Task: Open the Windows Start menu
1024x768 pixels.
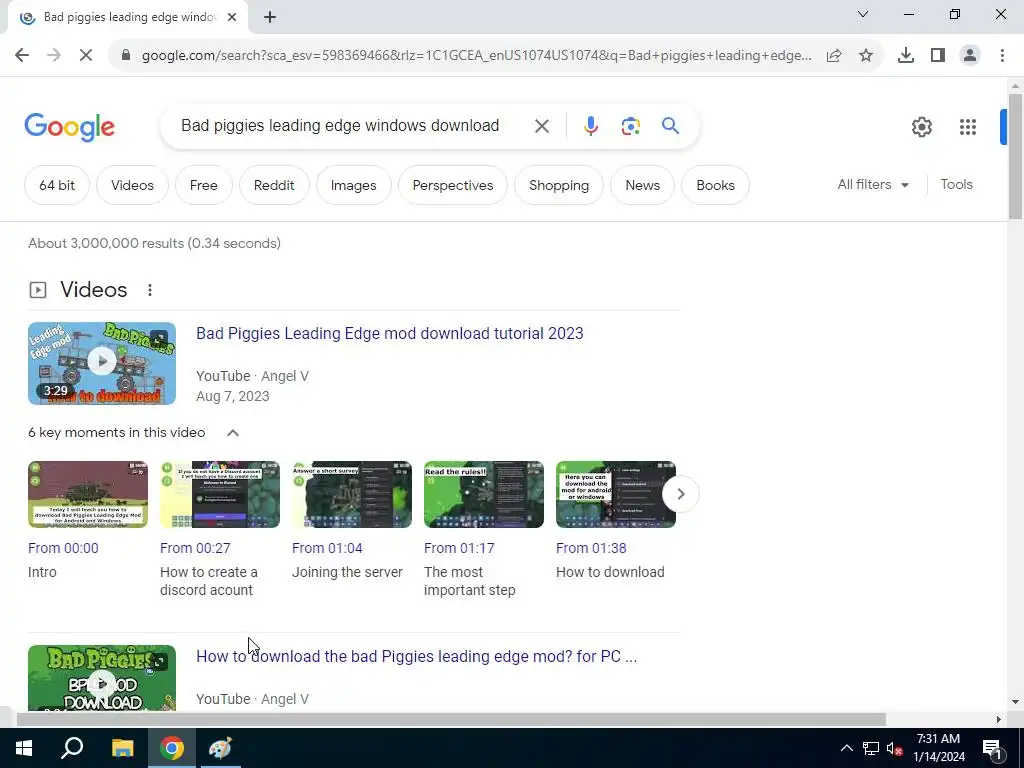Action: point(24,748)
